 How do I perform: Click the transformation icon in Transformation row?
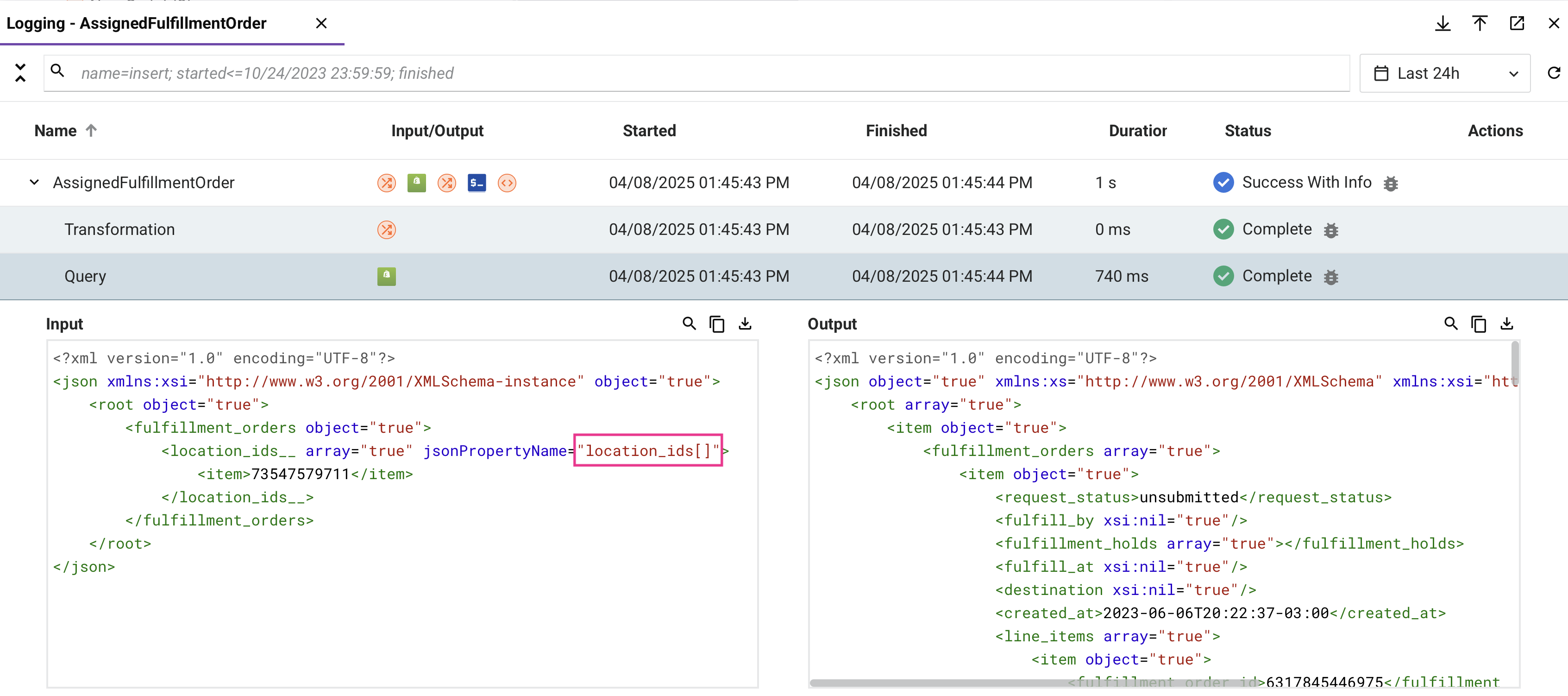tap(387, 229)
